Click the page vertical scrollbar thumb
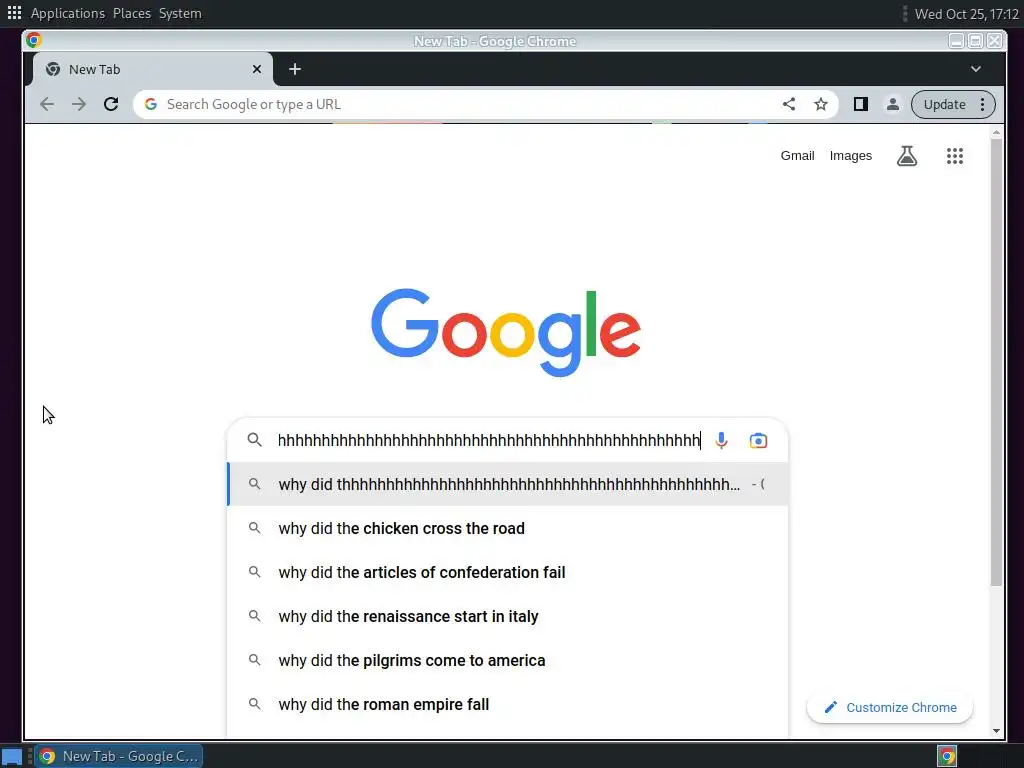Image resolution: width=1024 pixels, height=768 pixels. click(996, 362)
